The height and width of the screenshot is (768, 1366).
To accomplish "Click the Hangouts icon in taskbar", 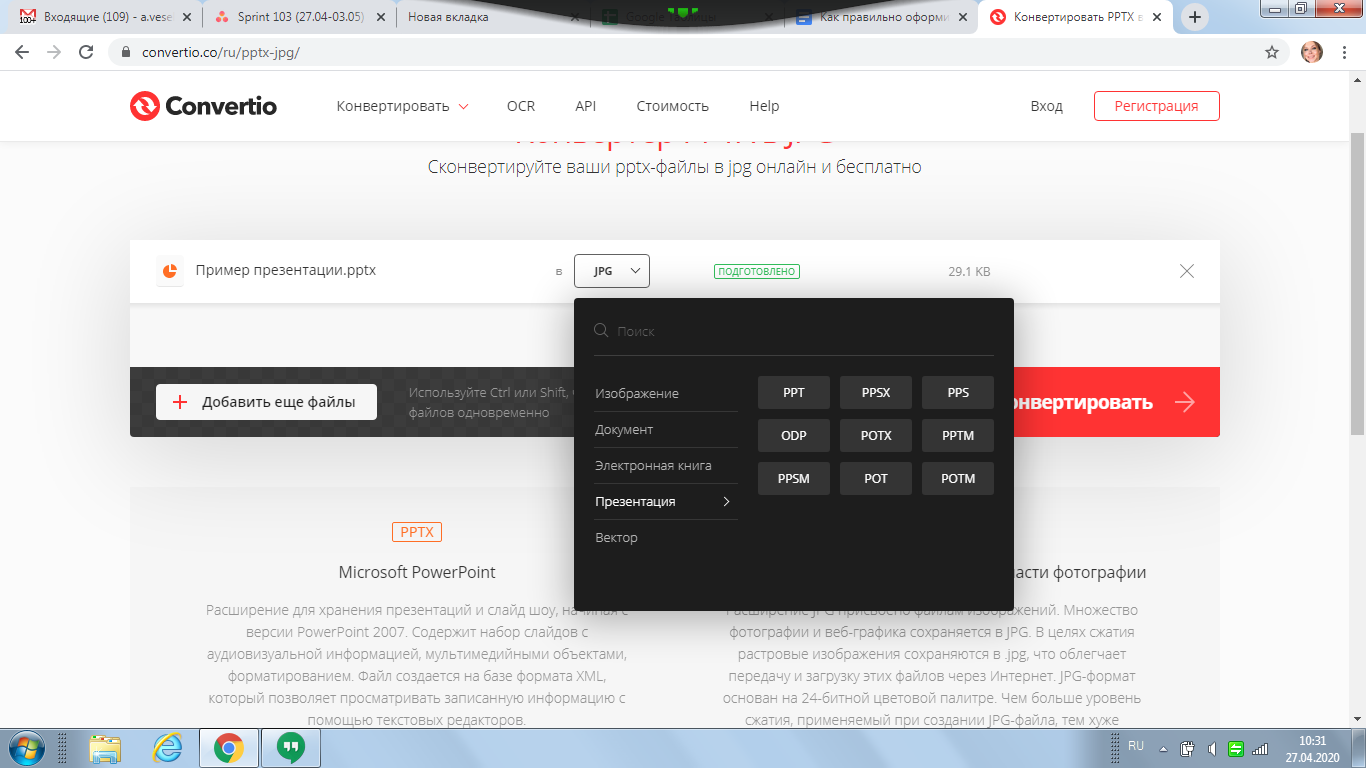I will click(290, 747).
